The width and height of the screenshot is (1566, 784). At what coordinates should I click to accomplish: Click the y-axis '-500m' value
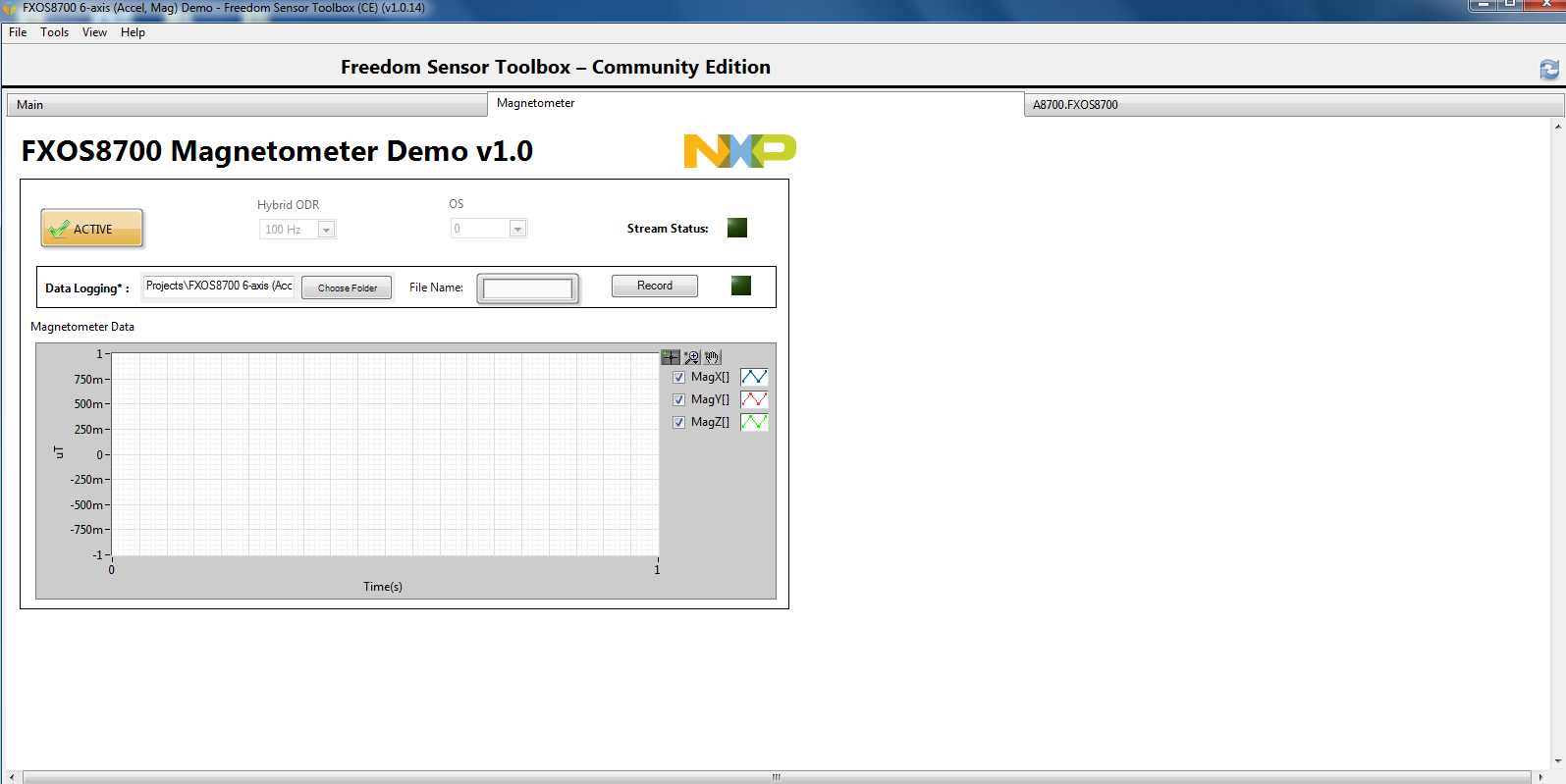point(86,505)
